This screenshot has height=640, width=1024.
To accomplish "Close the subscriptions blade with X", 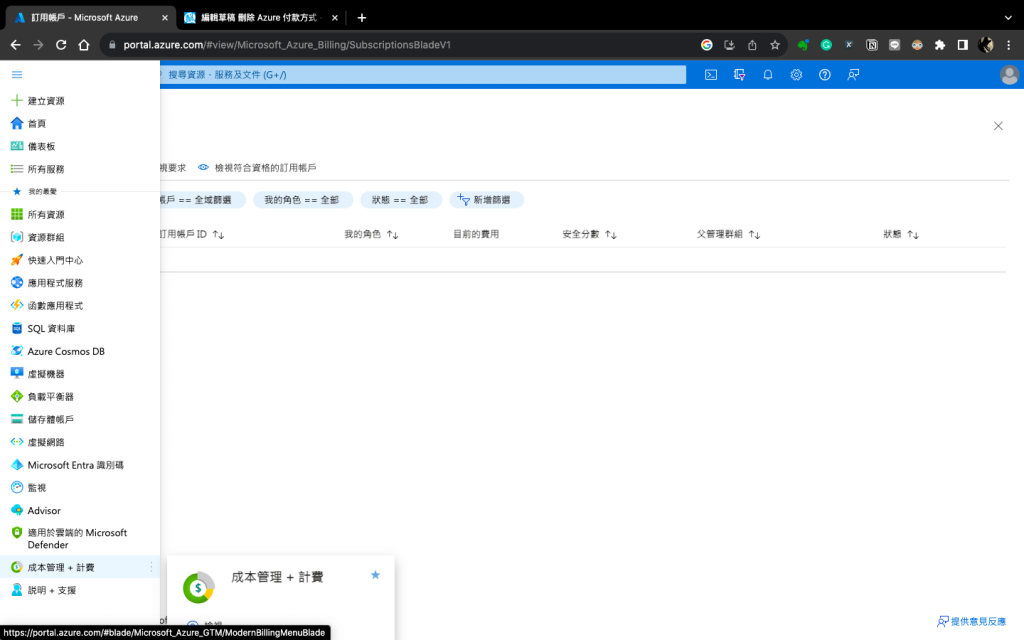I will pos(998,126).
